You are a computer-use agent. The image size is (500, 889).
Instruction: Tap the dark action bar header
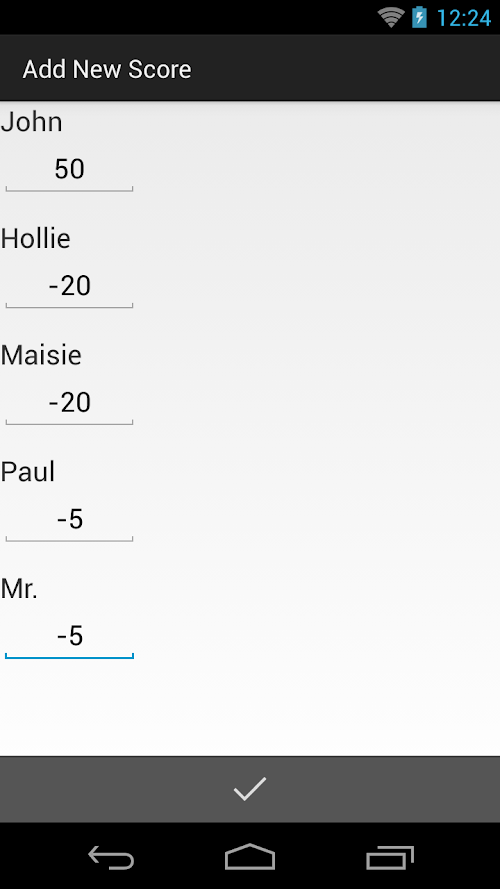[x=250, y=68]
